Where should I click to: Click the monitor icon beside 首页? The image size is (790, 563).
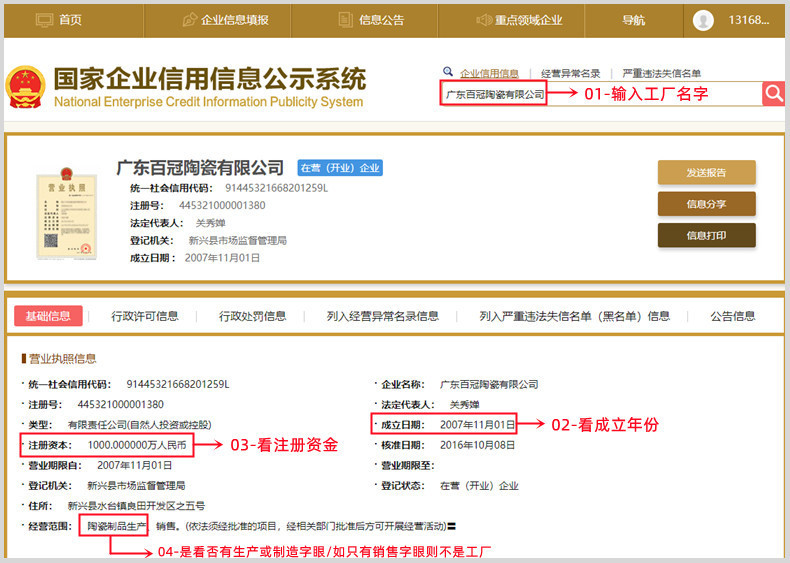pyautogui.click(x=44, y=20)
